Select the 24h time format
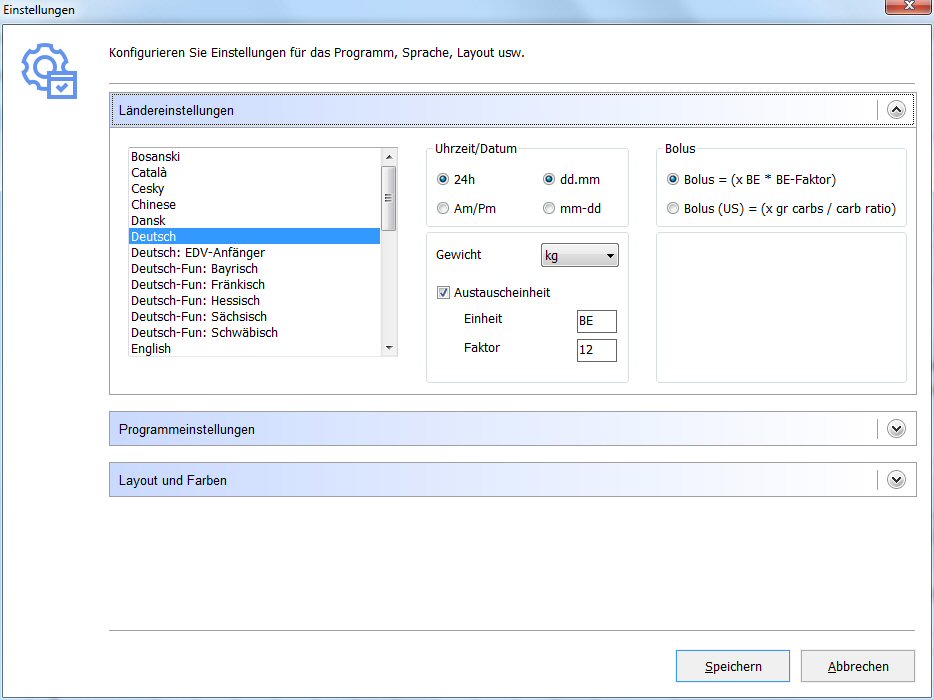 tap(443, 180)
